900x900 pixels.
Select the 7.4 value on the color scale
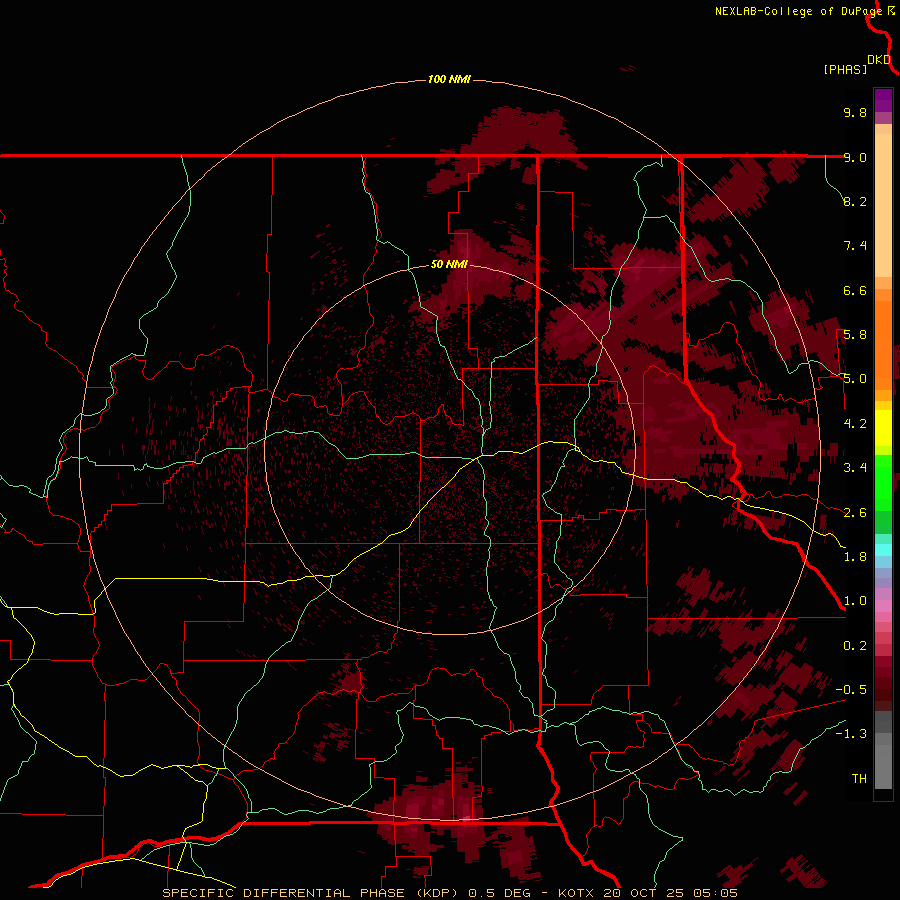[855, 246]
